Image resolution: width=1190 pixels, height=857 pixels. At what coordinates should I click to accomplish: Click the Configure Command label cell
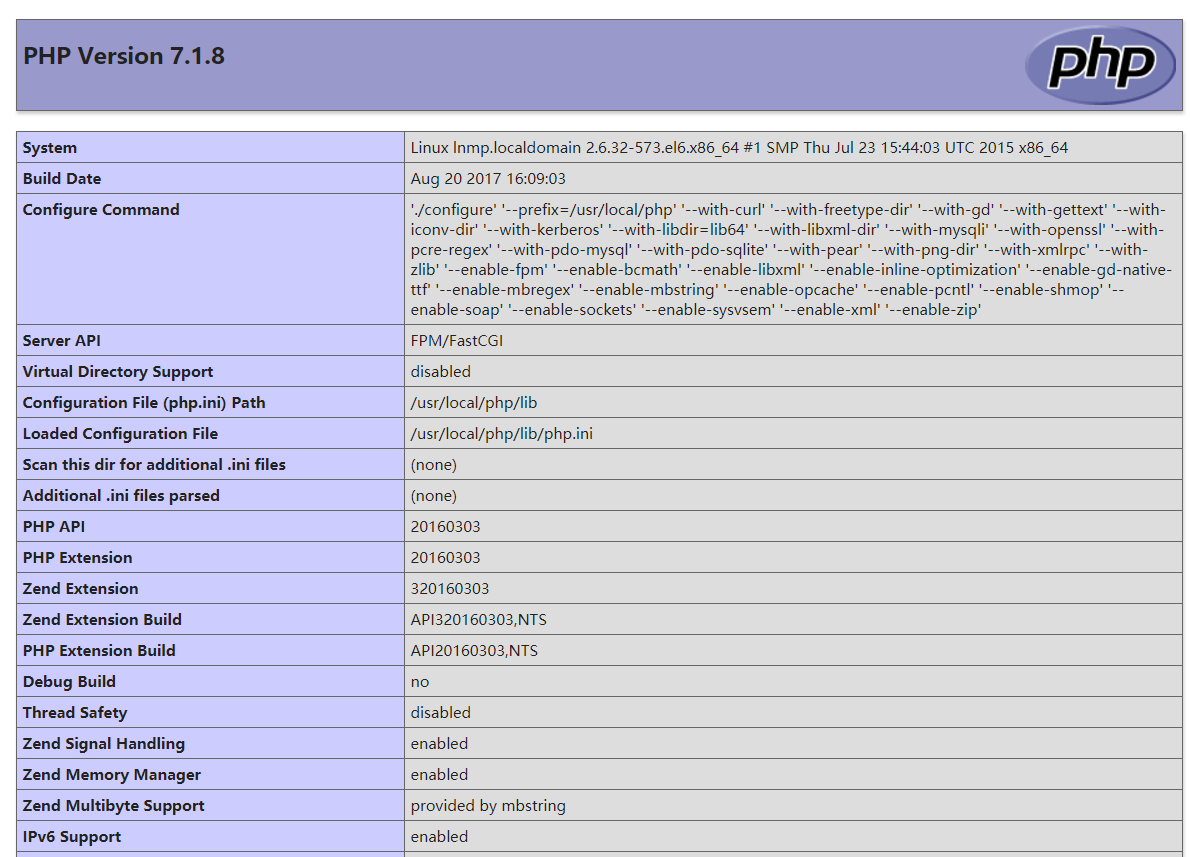tap(101, 210)
